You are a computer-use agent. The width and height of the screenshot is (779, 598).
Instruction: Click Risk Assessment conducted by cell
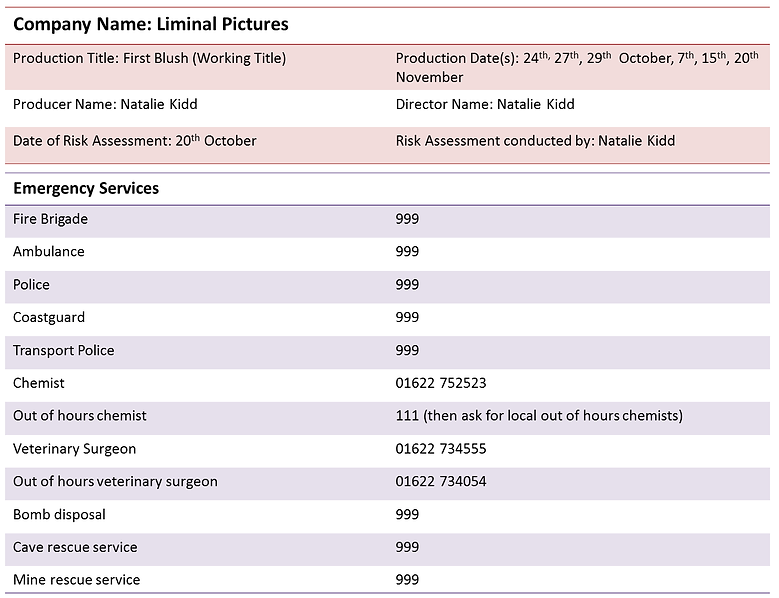[x=535, y=141]
